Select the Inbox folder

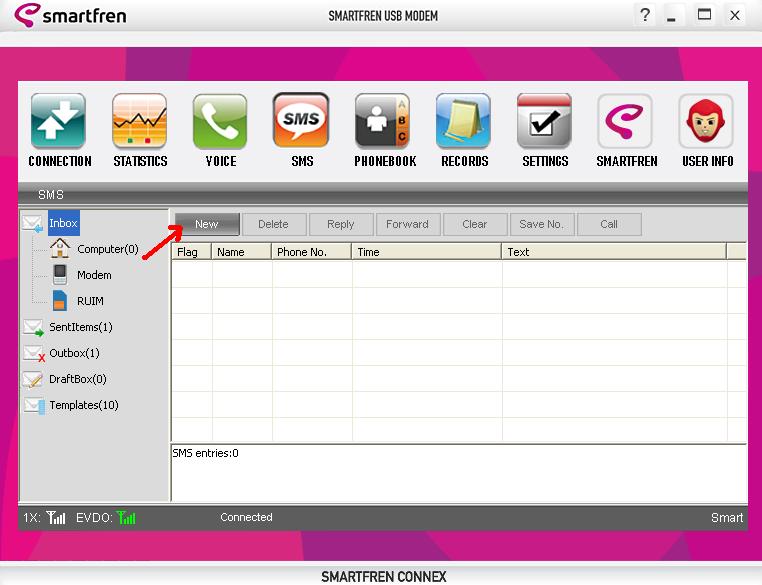64,223
